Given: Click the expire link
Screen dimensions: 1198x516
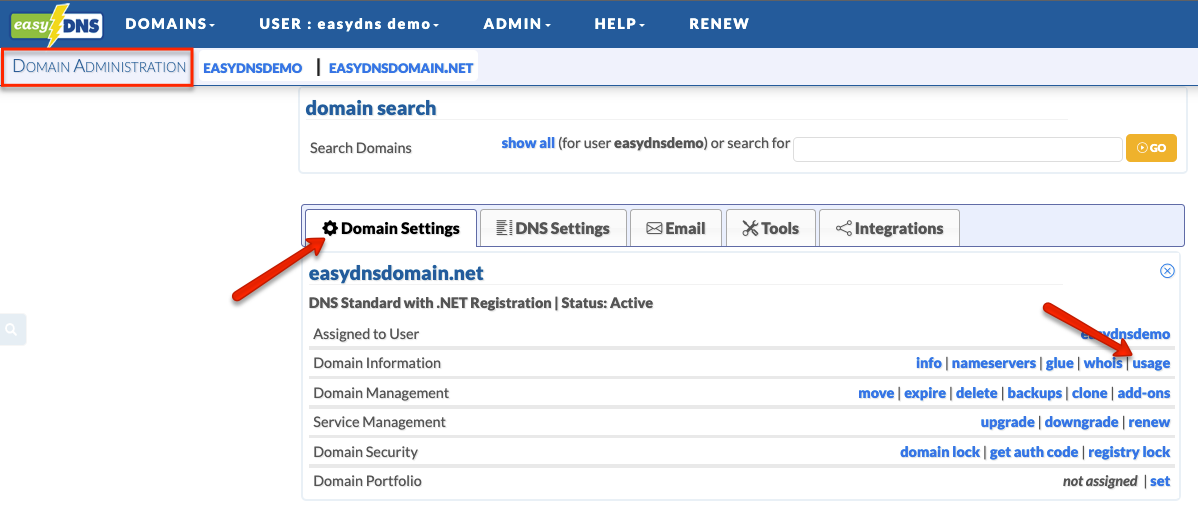Looking at the screenshot, I should point(925,393).
